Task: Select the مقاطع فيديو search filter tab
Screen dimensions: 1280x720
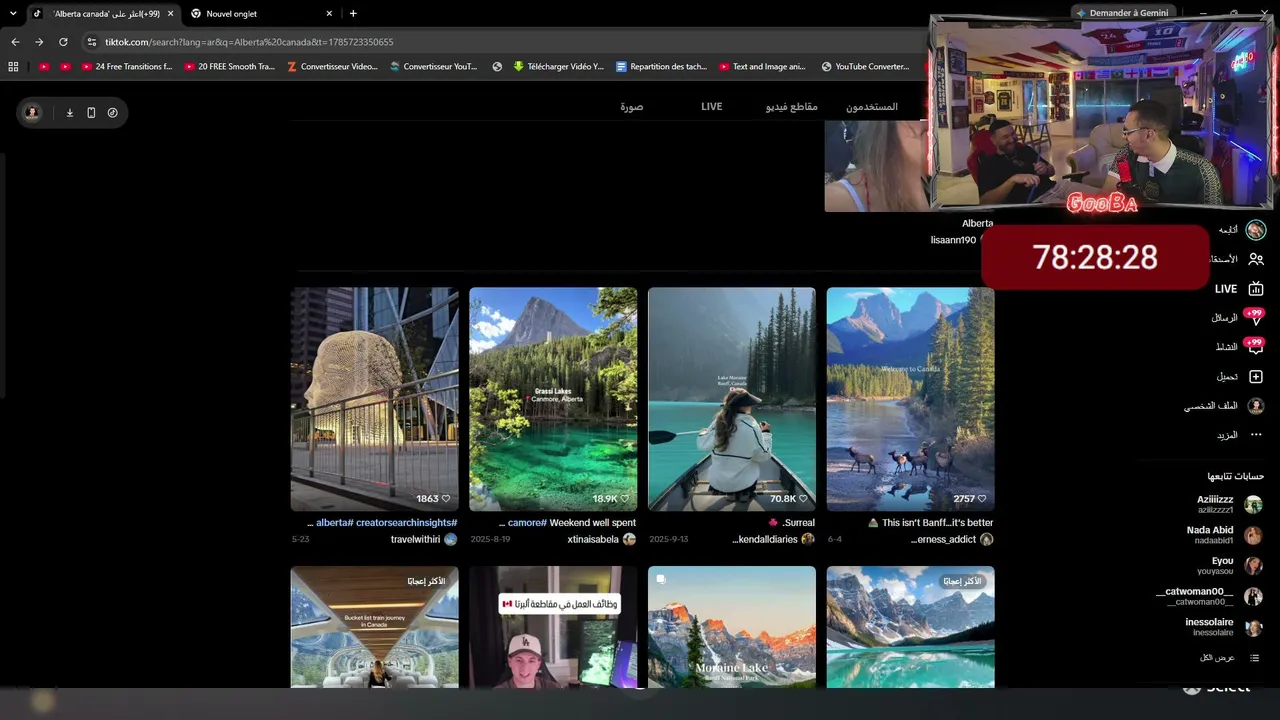Action: pos(792,107)
